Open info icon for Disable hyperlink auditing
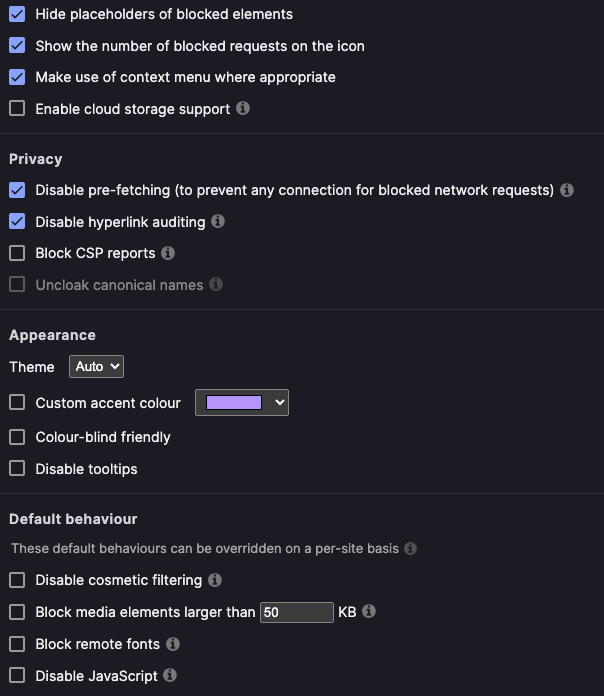This screenshot has height=696, width=604. (217, 221)
